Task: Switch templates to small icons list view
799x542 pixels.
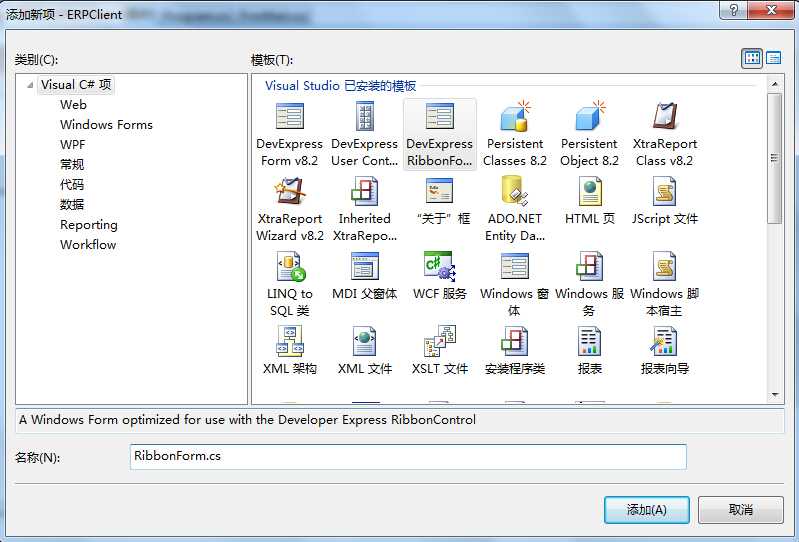Action: (774, 58)
